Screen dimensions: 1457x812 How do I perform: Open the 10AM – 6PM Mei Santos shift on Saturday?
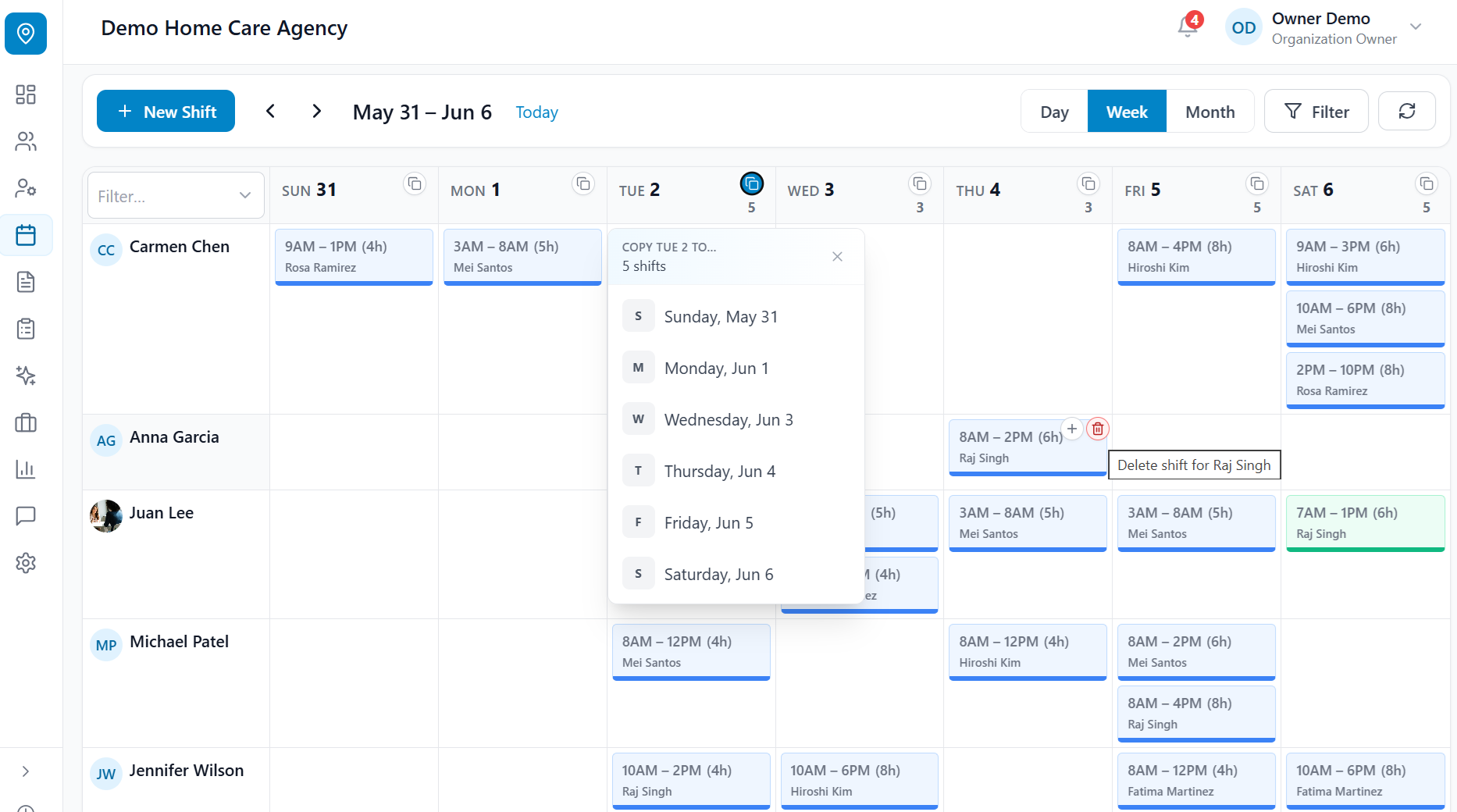point(1365,319)
